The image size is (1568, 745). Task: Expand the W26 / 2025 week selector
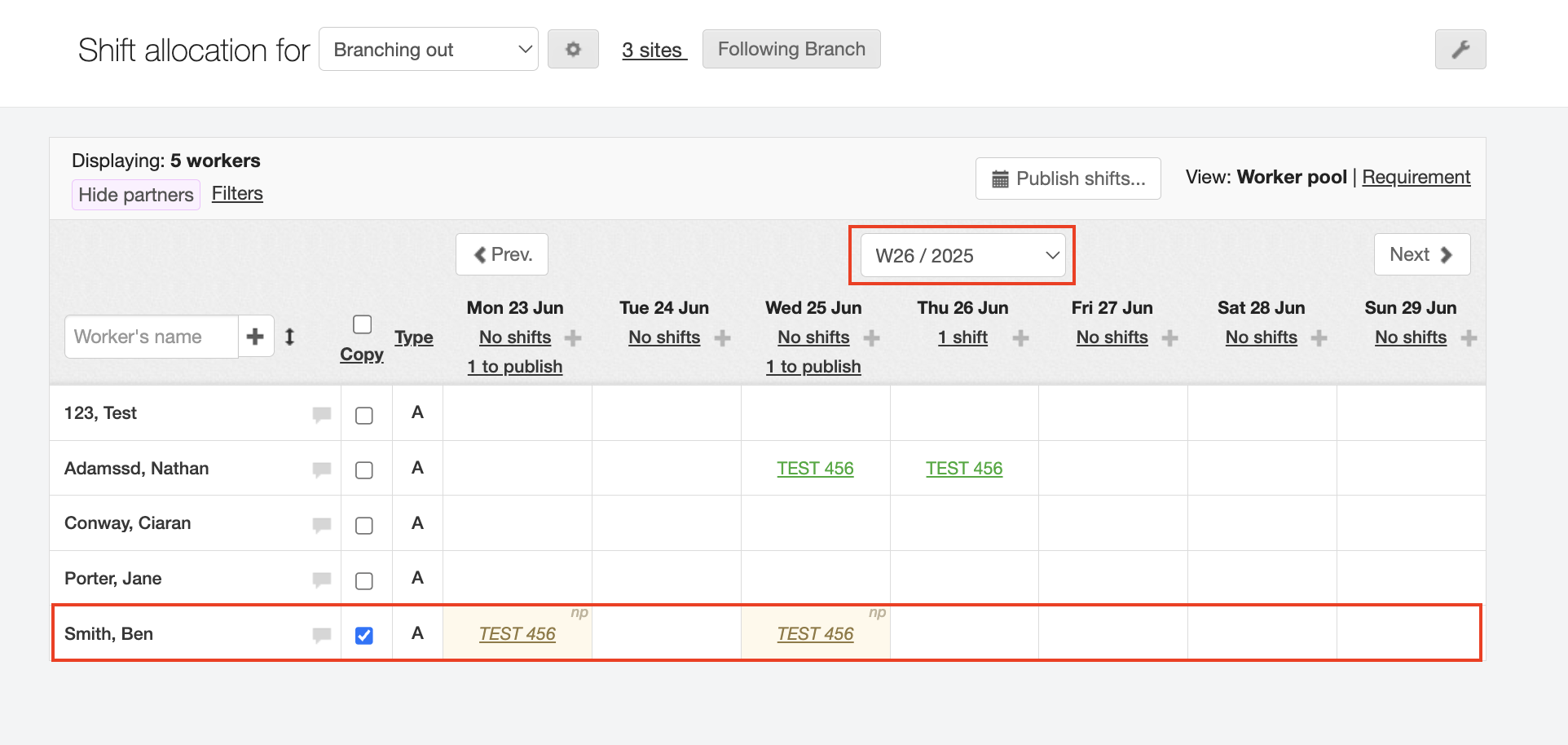click(962, 256)
